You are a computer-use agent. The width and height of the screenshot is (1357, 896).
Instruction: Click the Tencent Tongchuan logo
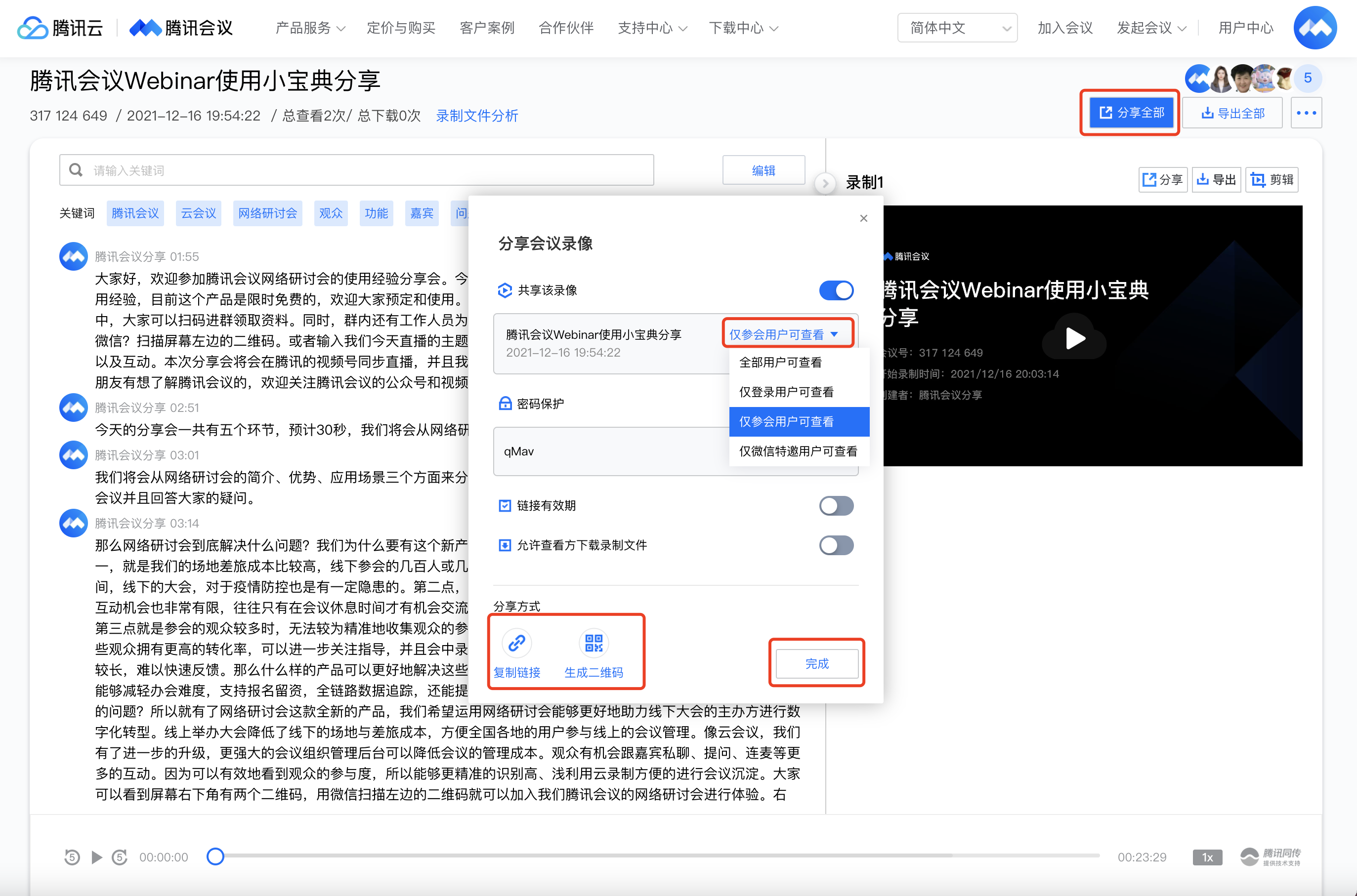coord(1270,857)
